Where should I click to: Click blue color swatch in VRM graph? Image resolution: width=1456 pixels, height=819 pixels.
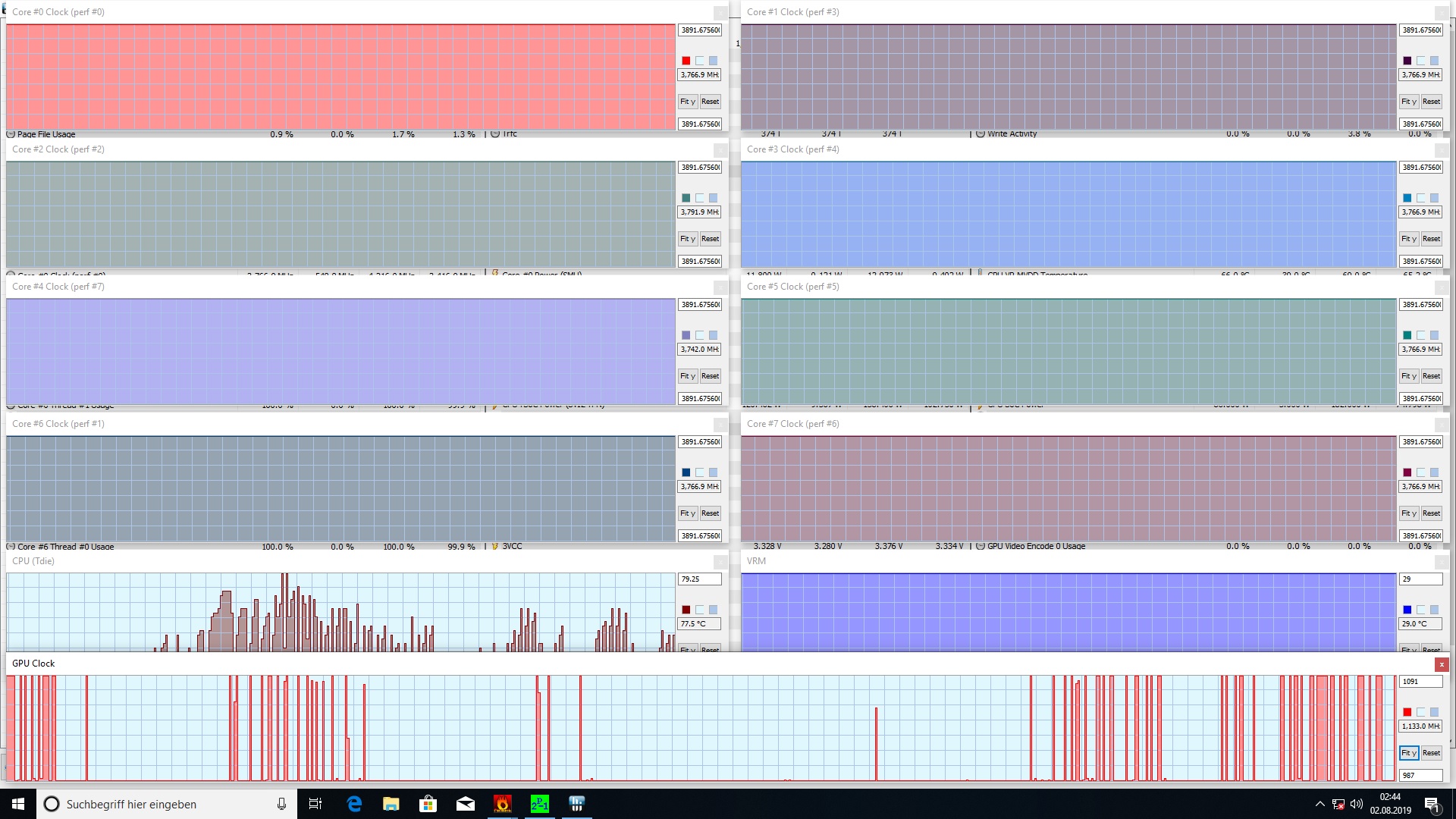point(1407,610)
